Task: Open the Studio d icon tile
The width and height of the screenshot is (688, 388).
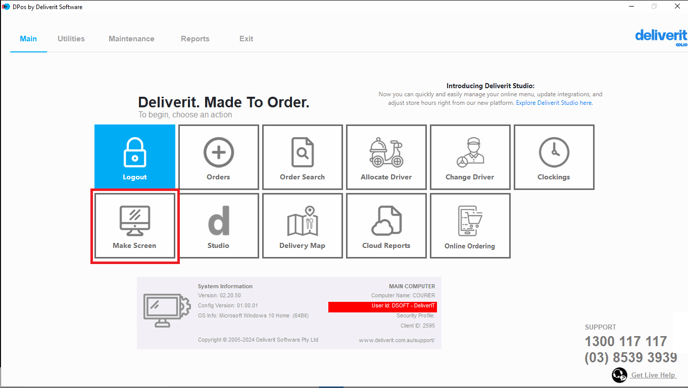Action: click(219, 226)
